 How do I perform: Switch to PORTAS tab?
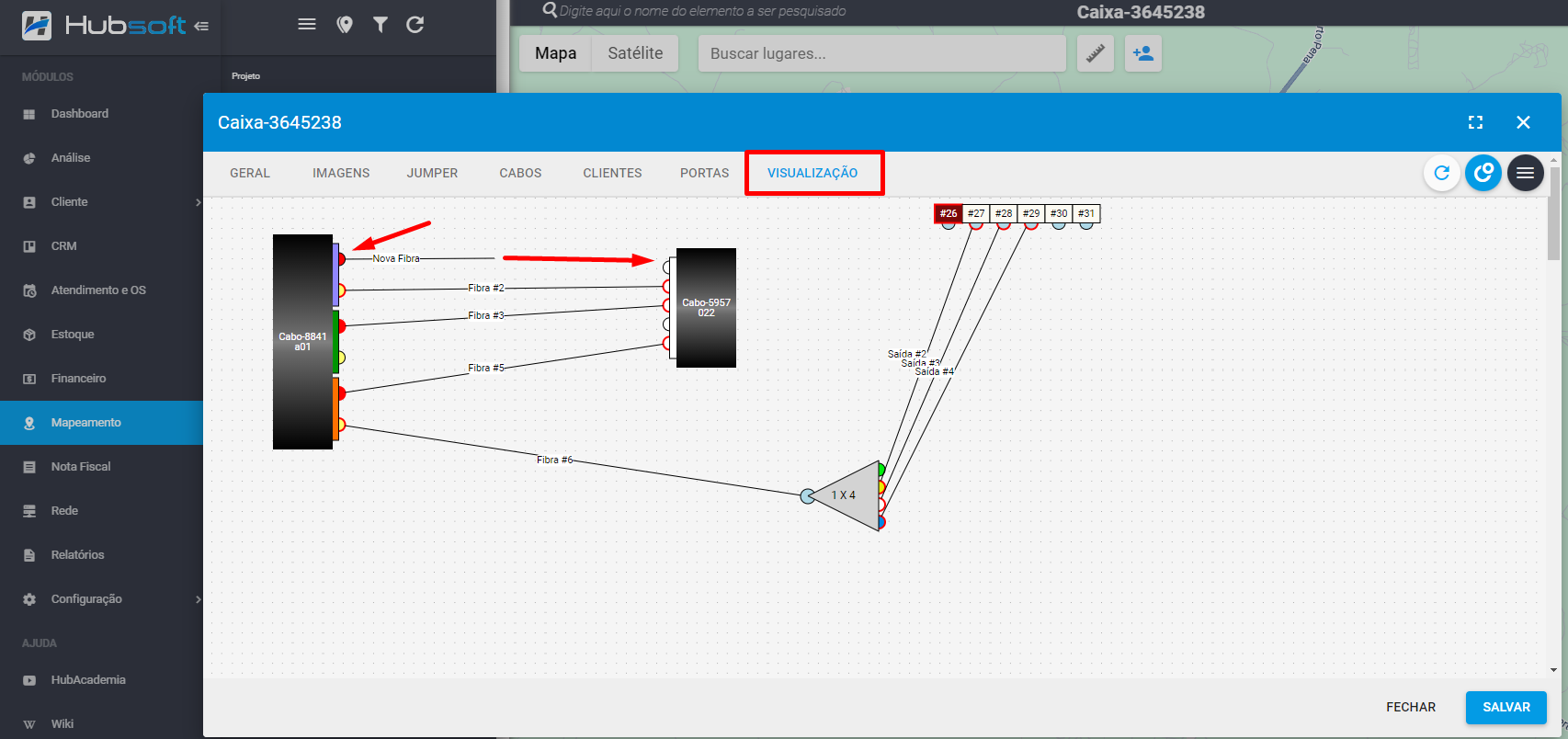coord(704,173)
